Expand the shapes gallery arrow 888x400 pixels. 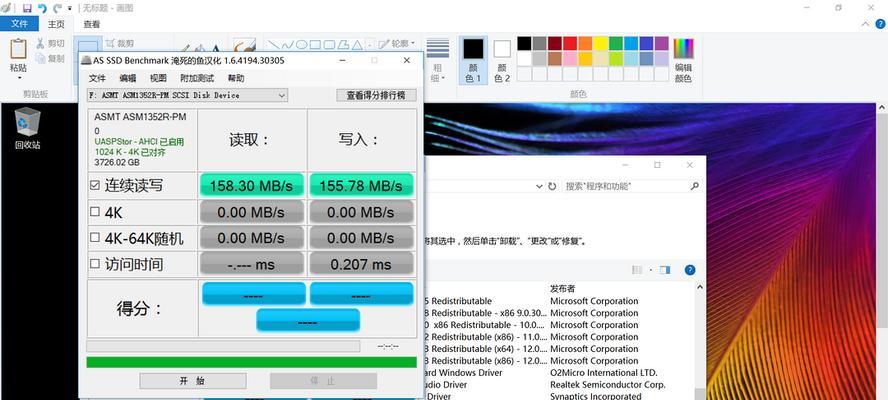(370, 44)
